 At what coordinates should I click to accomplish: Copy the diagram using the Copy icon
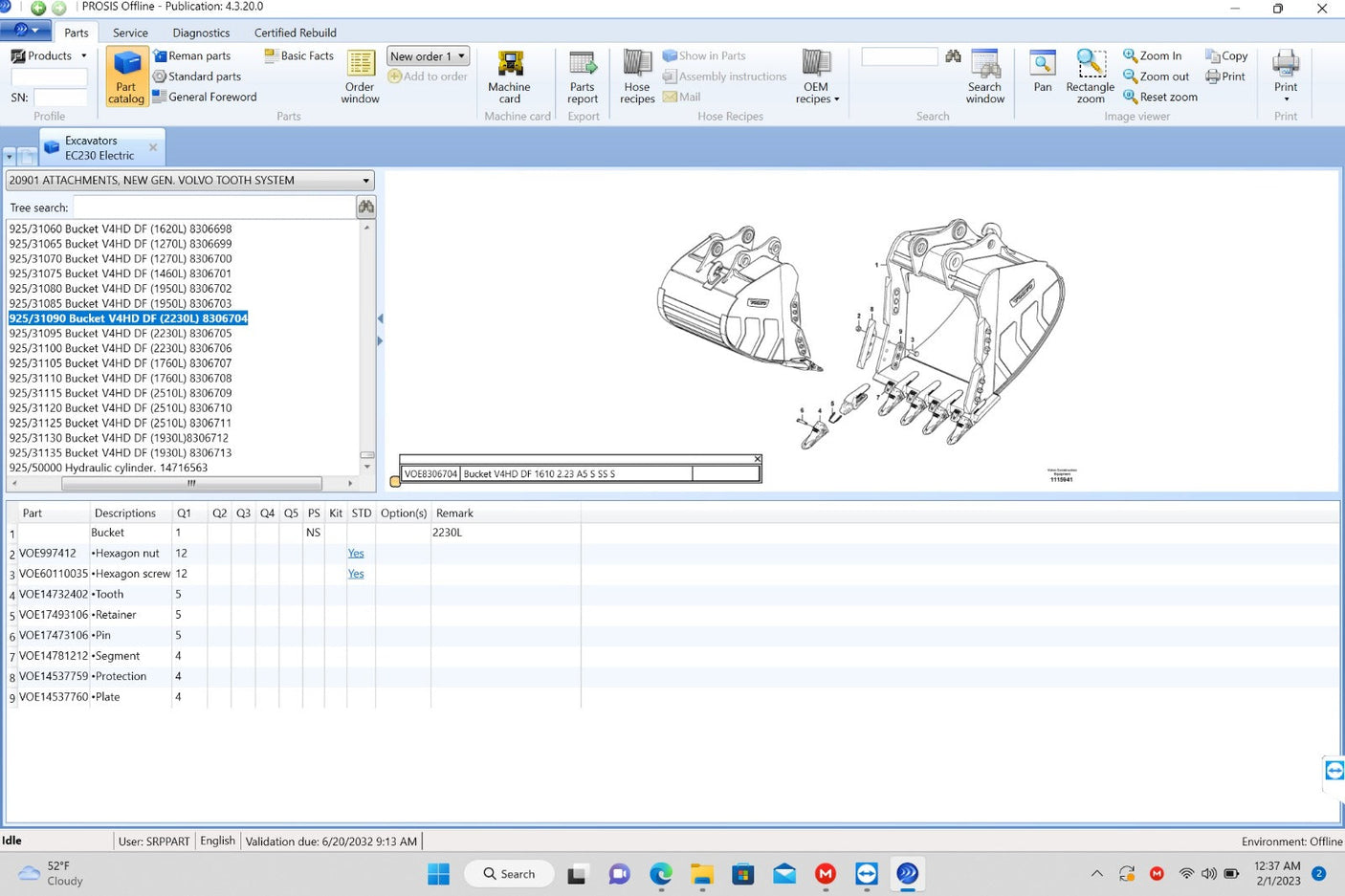pos(1225,55)
